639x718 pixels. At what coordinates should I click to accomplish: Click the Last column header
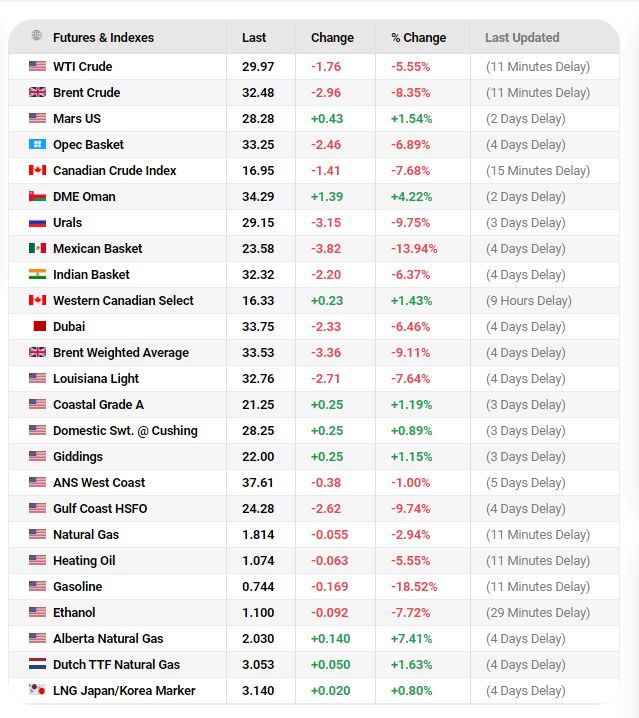click(254, 38)
